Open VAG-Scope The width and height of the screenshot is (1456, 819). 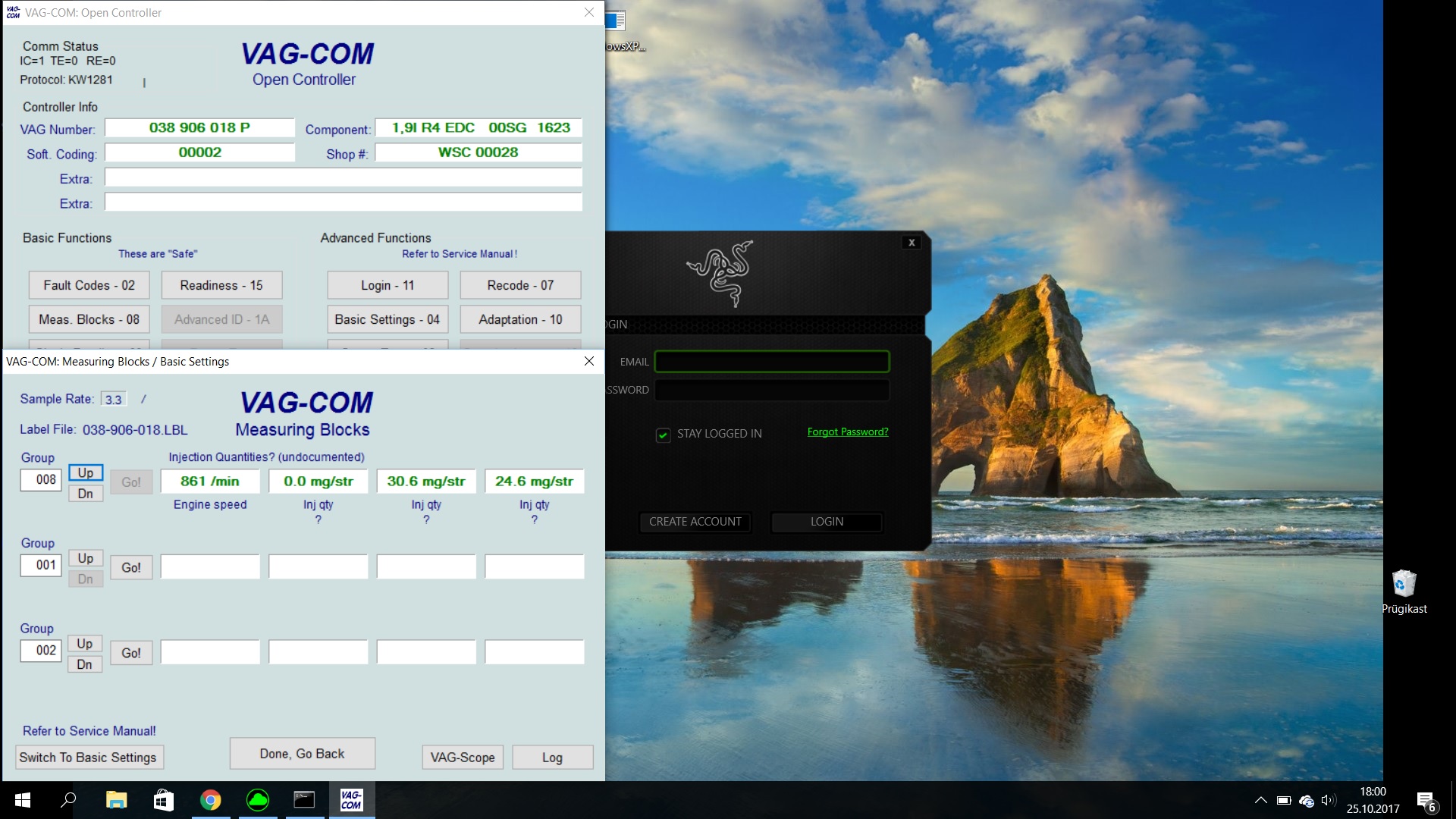click(463, 758)
